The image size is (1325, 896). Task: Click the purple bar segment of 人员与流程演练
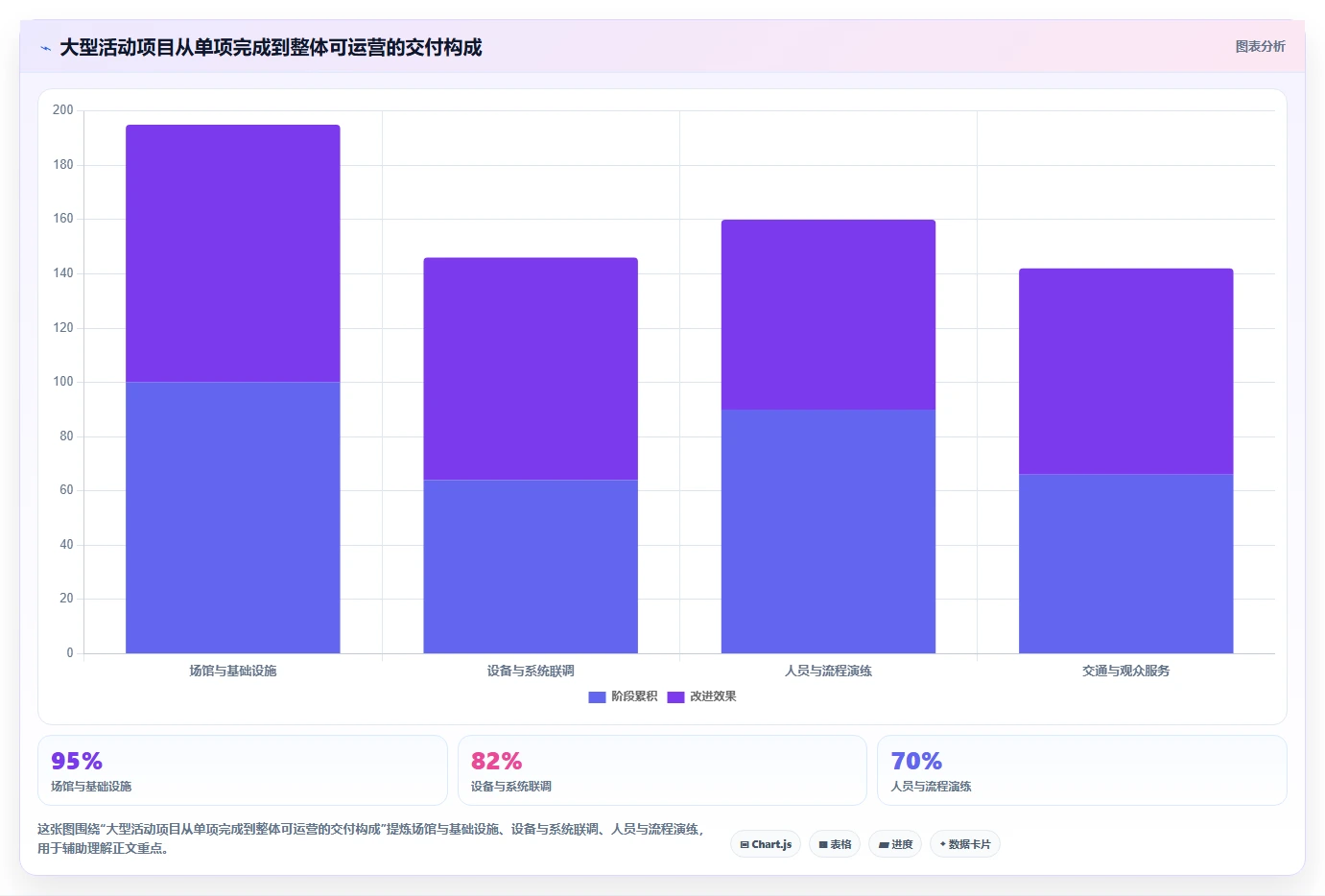click(828, 315)
